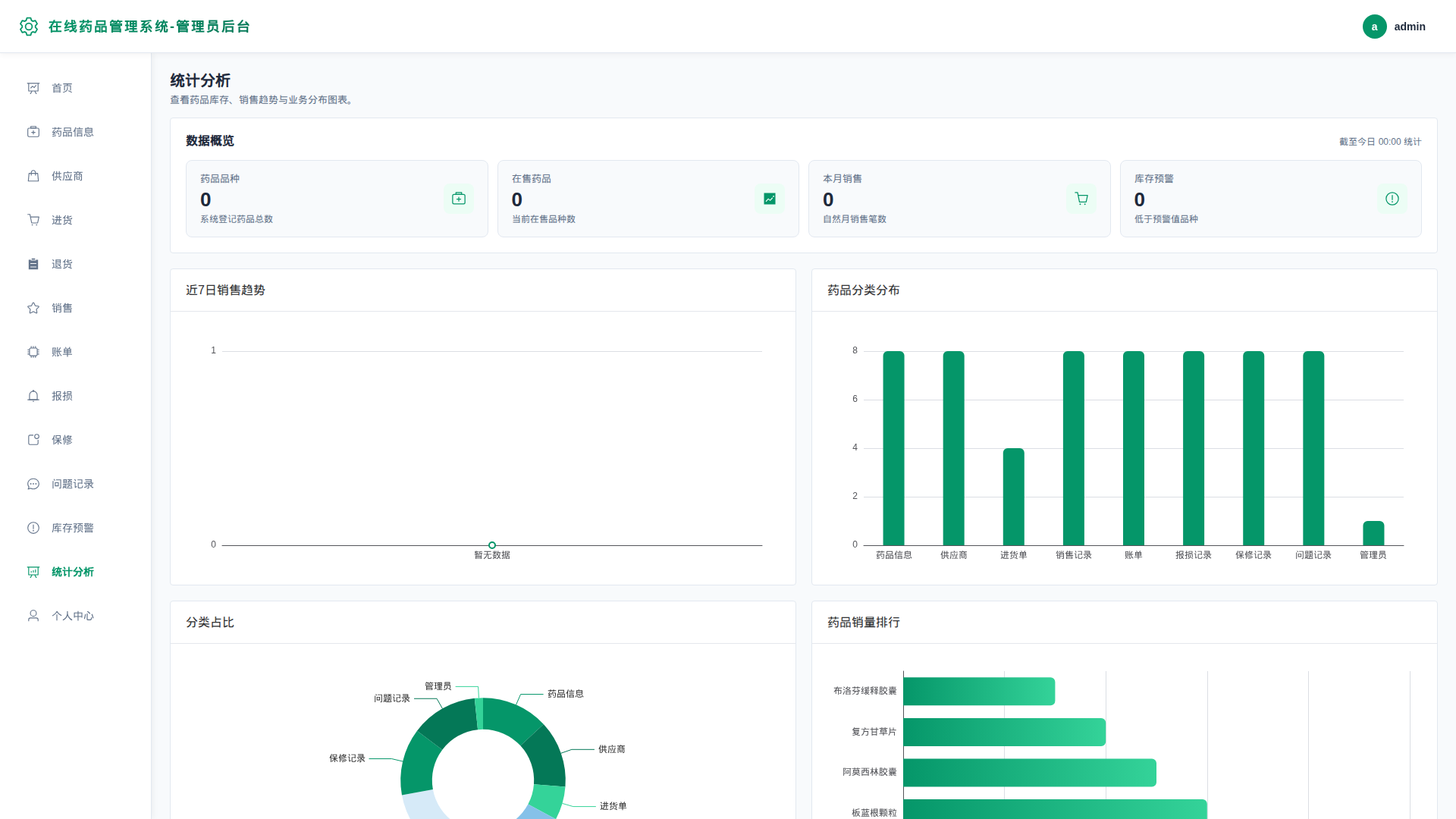
Task: Select the short 进货单 bar in the bar chart
Action: pyautogui.click(x=1013, y=497)
